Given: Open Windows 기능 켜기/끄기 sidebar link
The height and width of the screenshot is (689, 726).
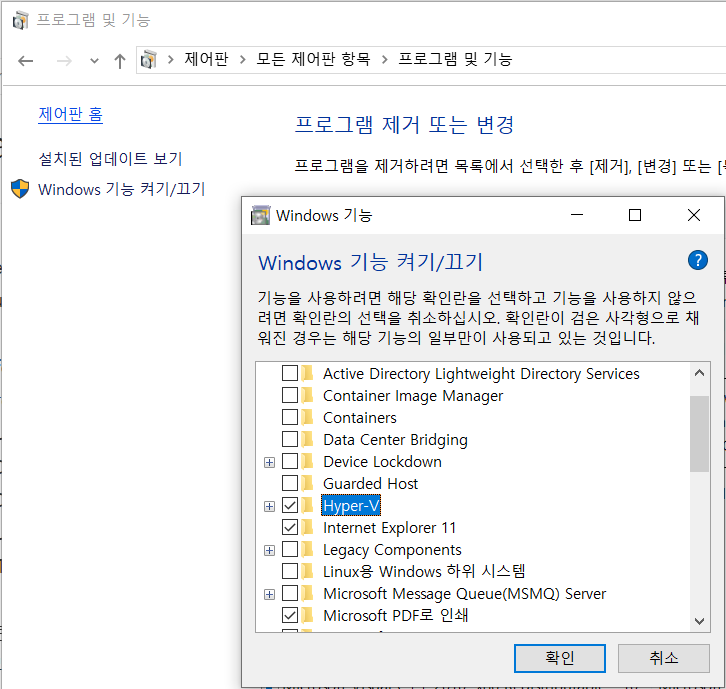Looking at the screenshot, I should pyautogui.click(x=121, y=189).
